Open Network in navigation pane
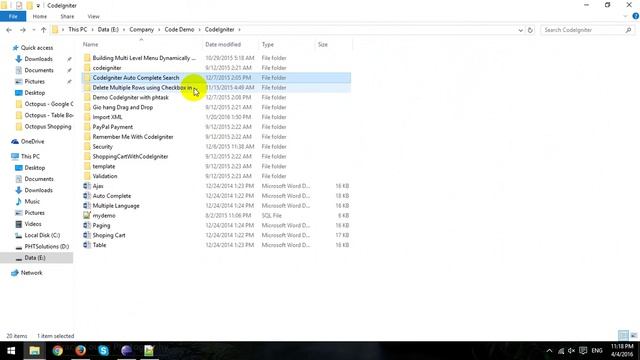The image size is (640, 360). [x=31, y=273]
